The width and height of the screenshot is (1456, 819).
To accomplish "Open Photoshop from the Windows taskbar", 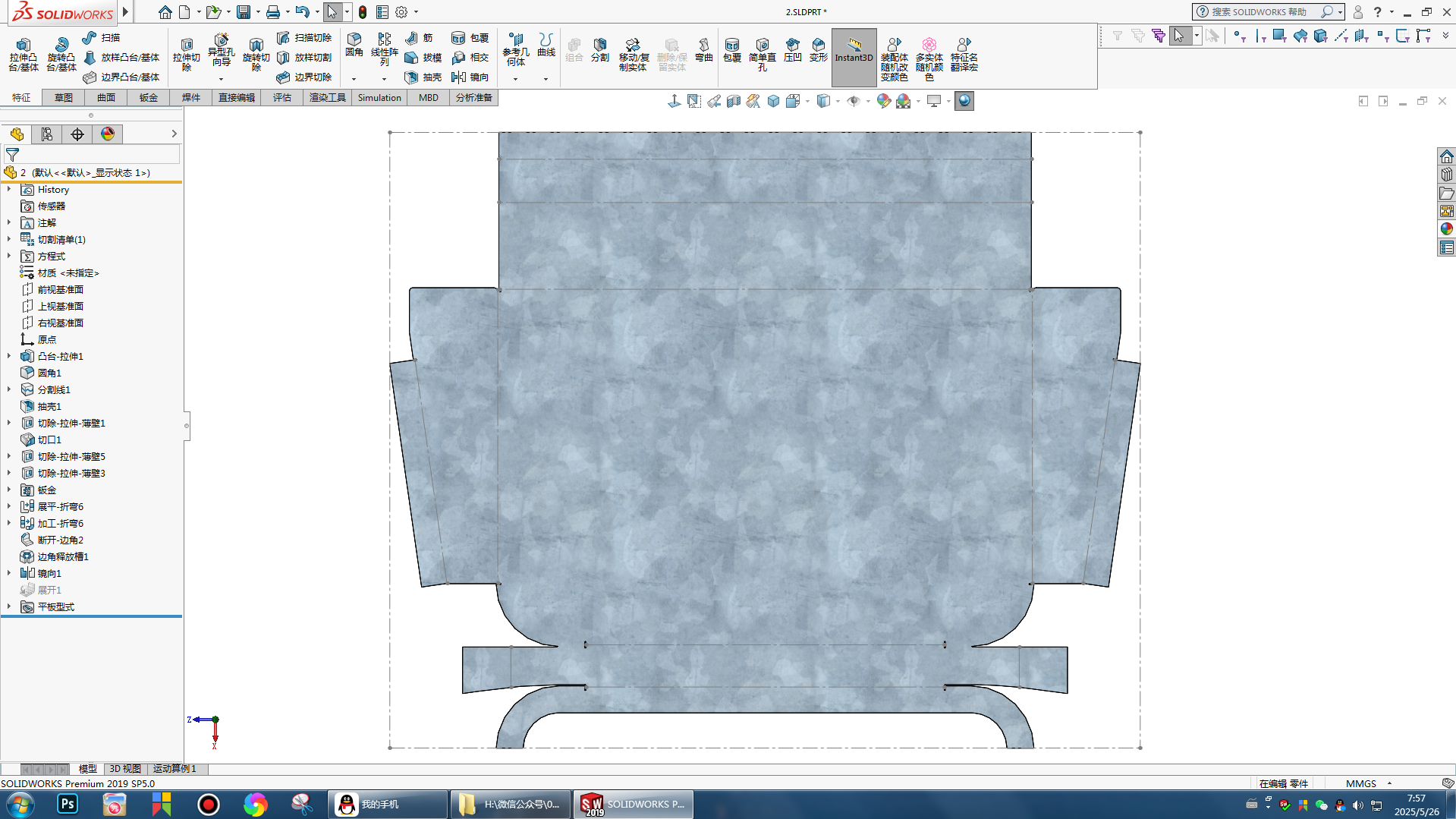I will tap(68, 804).
